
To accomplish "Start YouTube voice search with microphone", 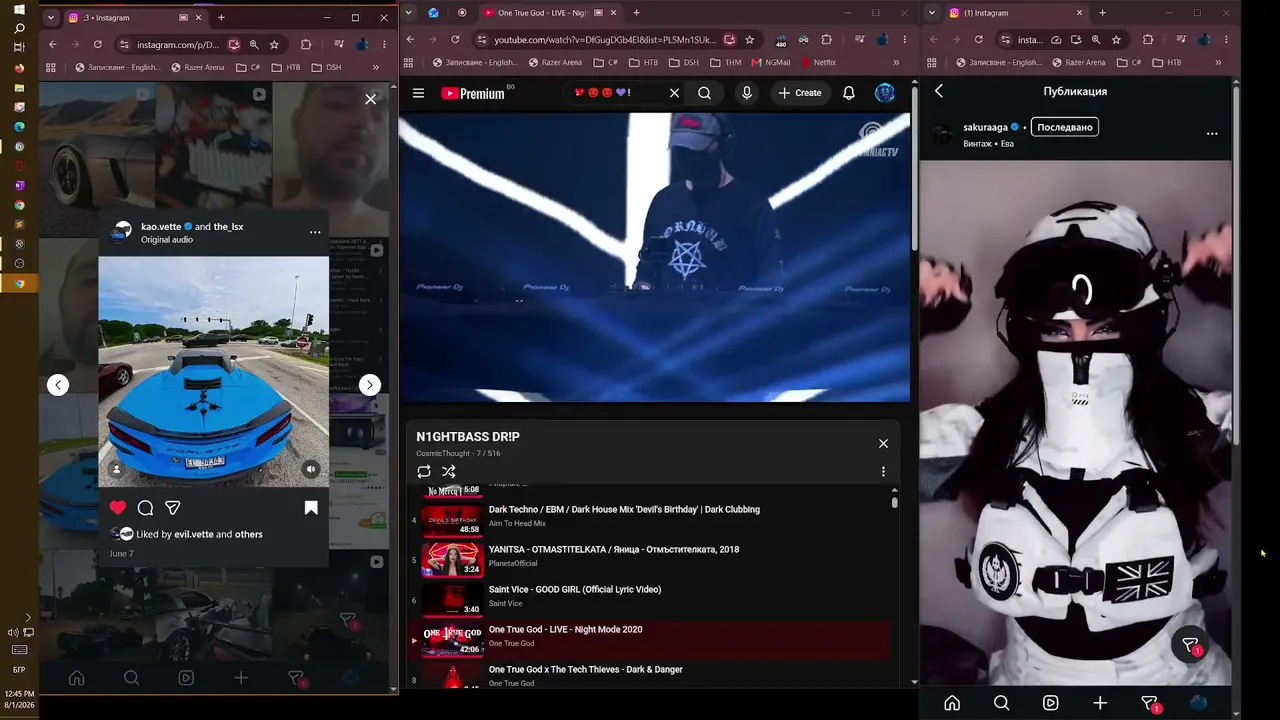I will click(x=746, y=93).
